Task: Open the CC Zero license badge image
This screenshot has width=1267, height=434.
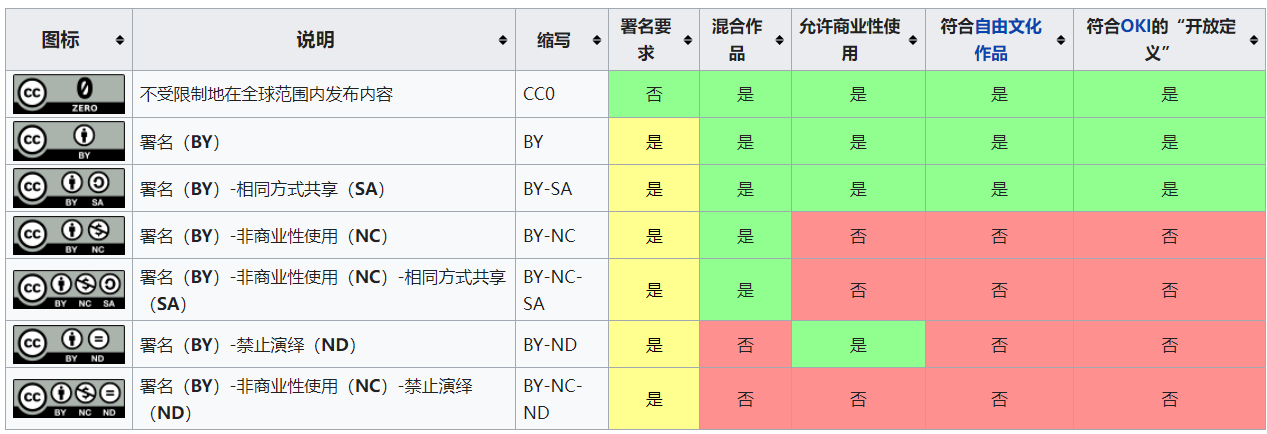Action: pos(69,94)
